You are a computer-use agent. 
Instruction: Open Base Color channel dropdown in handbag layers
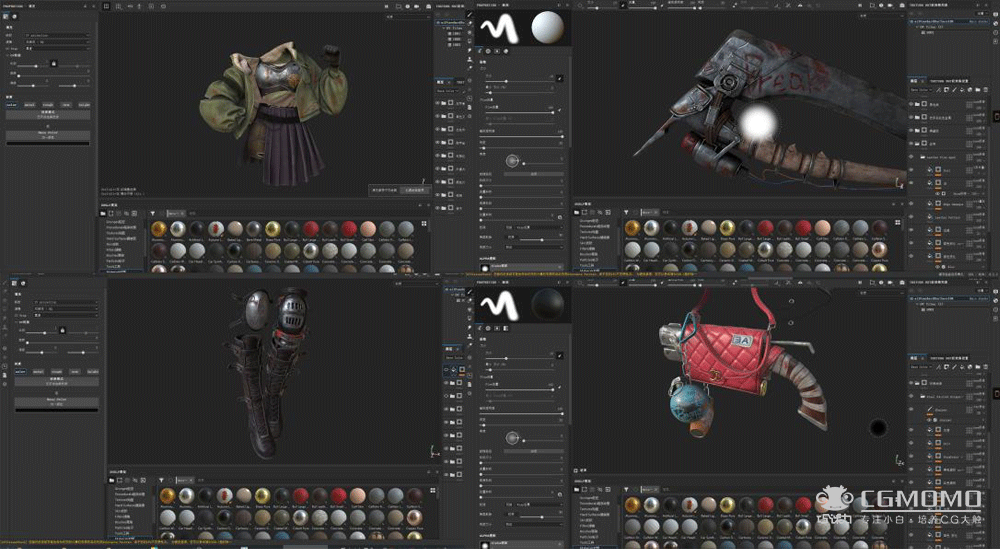point(922,367)
